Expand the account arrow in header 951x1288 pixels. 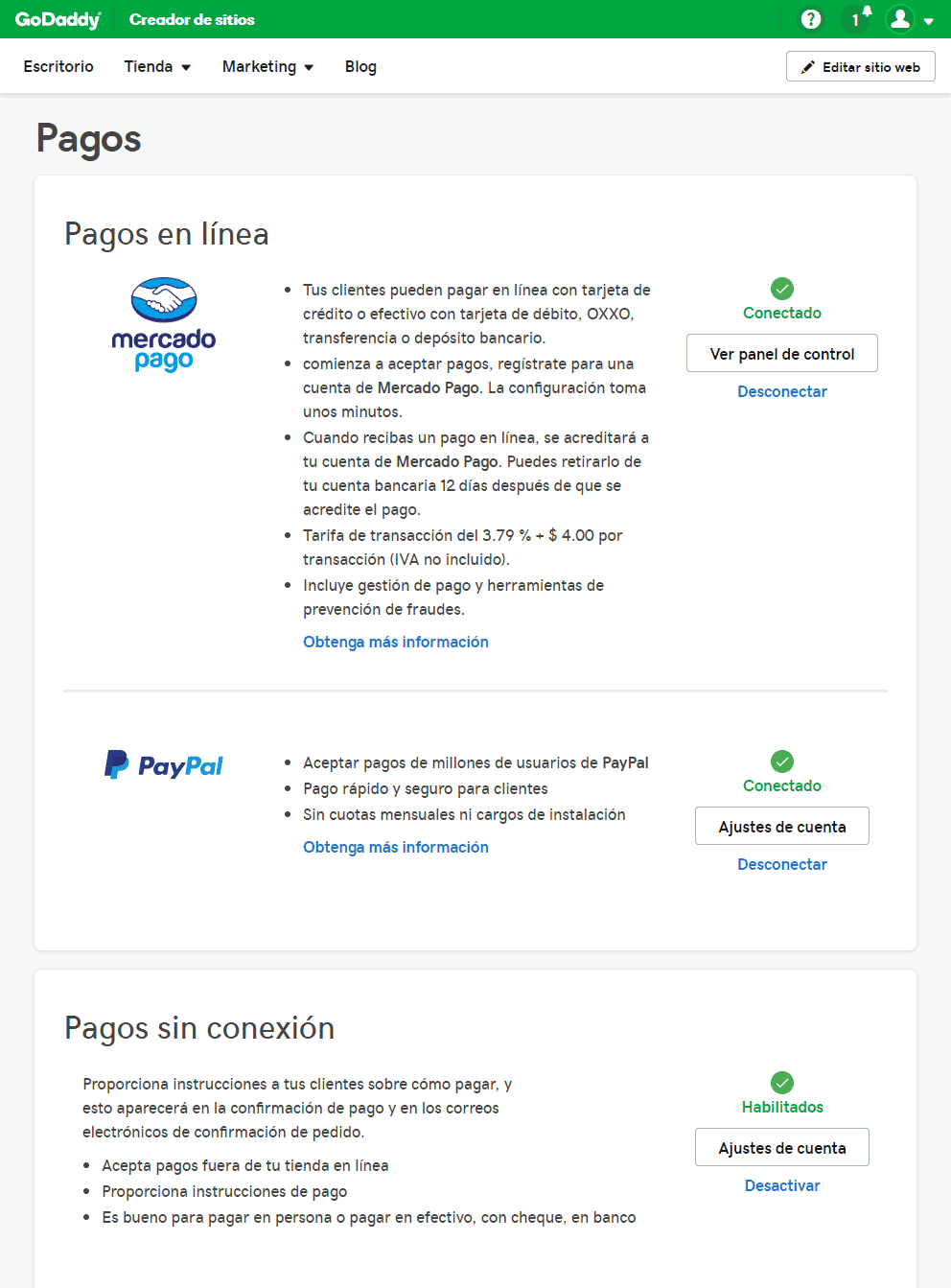[928, 21]
